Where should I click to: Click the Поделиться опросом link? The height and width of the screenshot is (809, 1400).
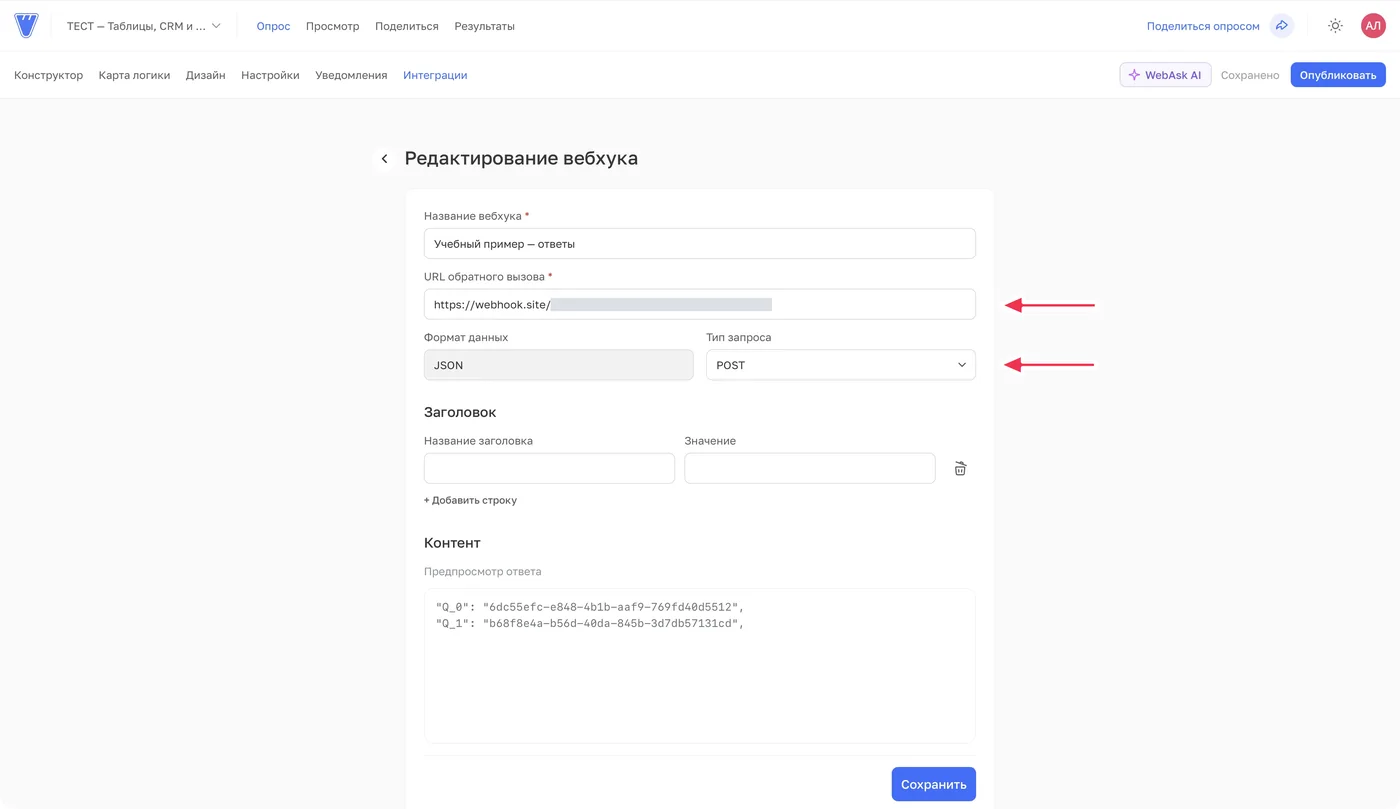(x=1203, y=26)
